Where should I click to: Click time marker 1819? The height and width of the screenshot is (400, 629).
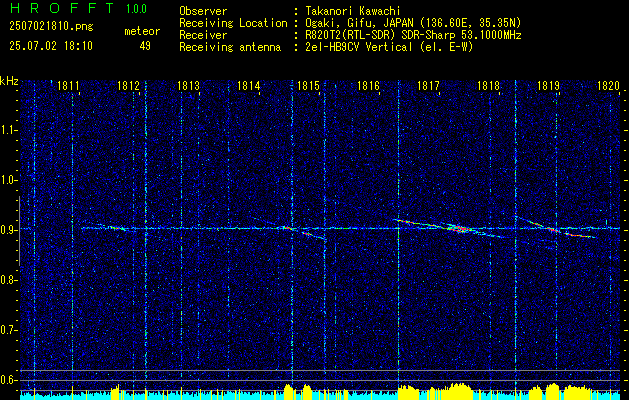(x=548, y=86)
